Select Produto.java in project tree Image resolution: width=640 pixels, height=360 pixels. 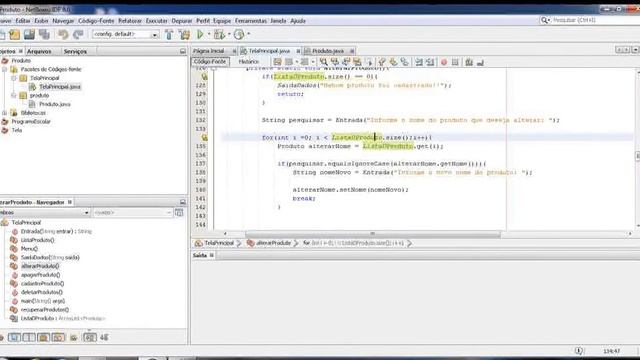pyautogui.click(x=55, y=104)
